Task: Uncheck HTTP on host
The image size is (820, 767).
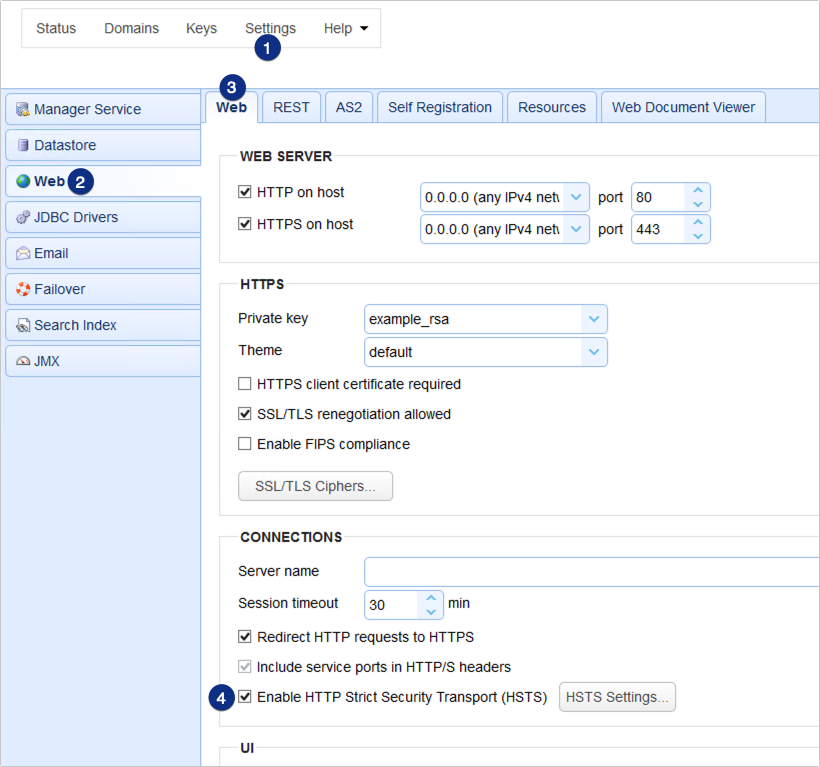Action: (245, 192)
